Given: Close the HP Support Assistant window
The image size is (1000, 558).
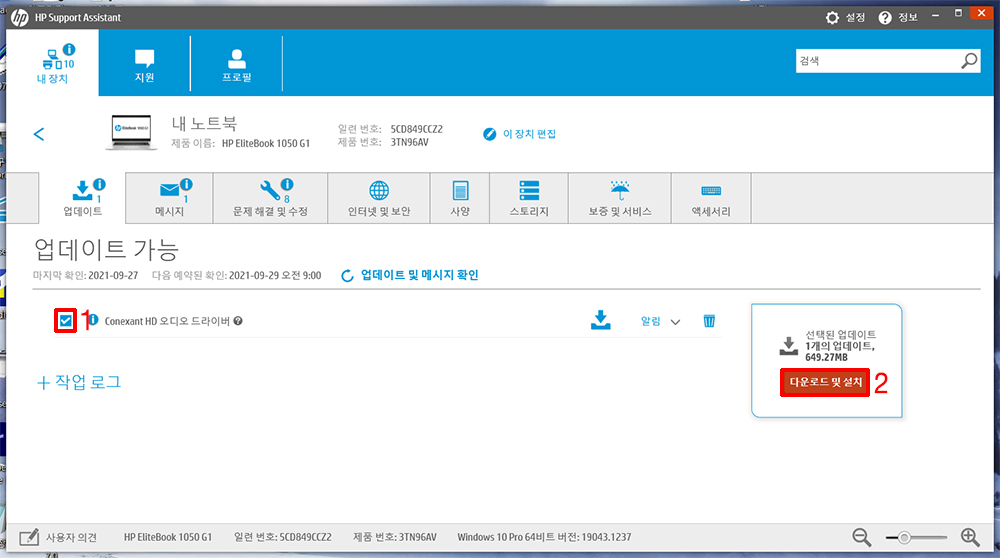Looking at the screenshot, I should pos(982,13).
